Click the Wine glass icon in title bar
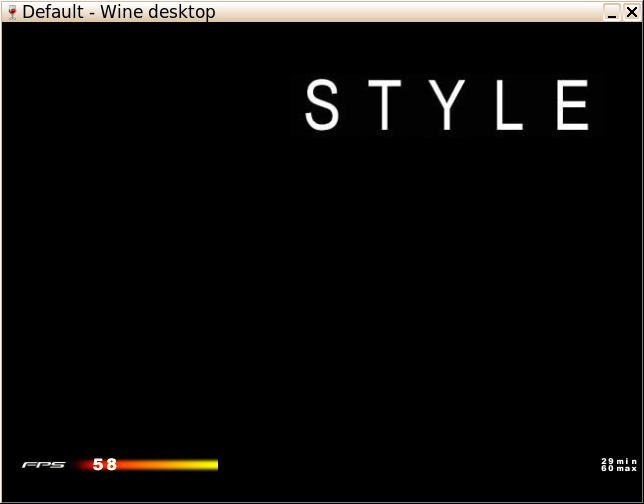644x504 pixels. (11, 12)
